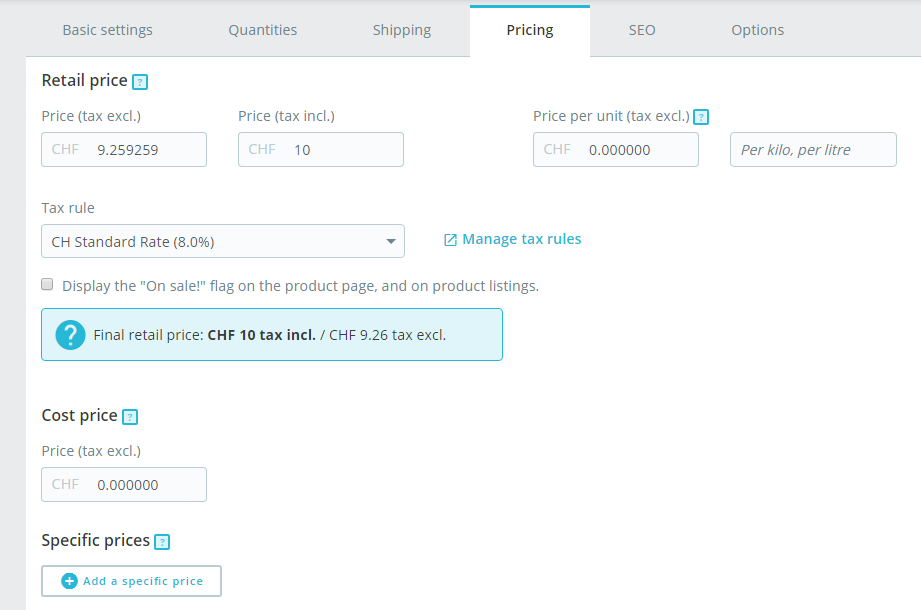The width and height of the screenshot is (921, 610).
Task: Click the Manage tax rules link
Action: pos(521,239)
